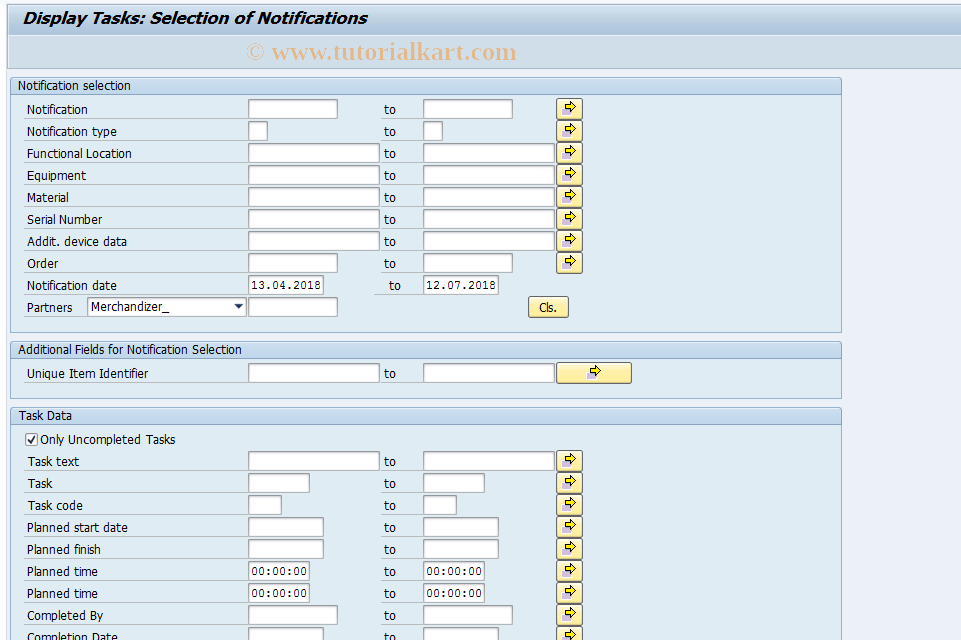The height and width of the screenshot is (640, 961).
Task: Open multiple selection for Planned finish
Action: (x=568, y=548)
